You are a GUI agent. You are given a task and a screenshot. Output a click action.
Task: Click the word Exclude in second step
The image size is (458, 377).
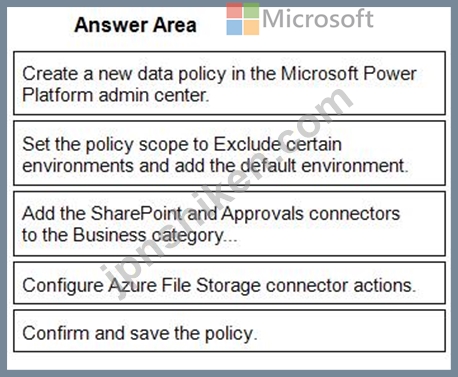pos(247,144)
